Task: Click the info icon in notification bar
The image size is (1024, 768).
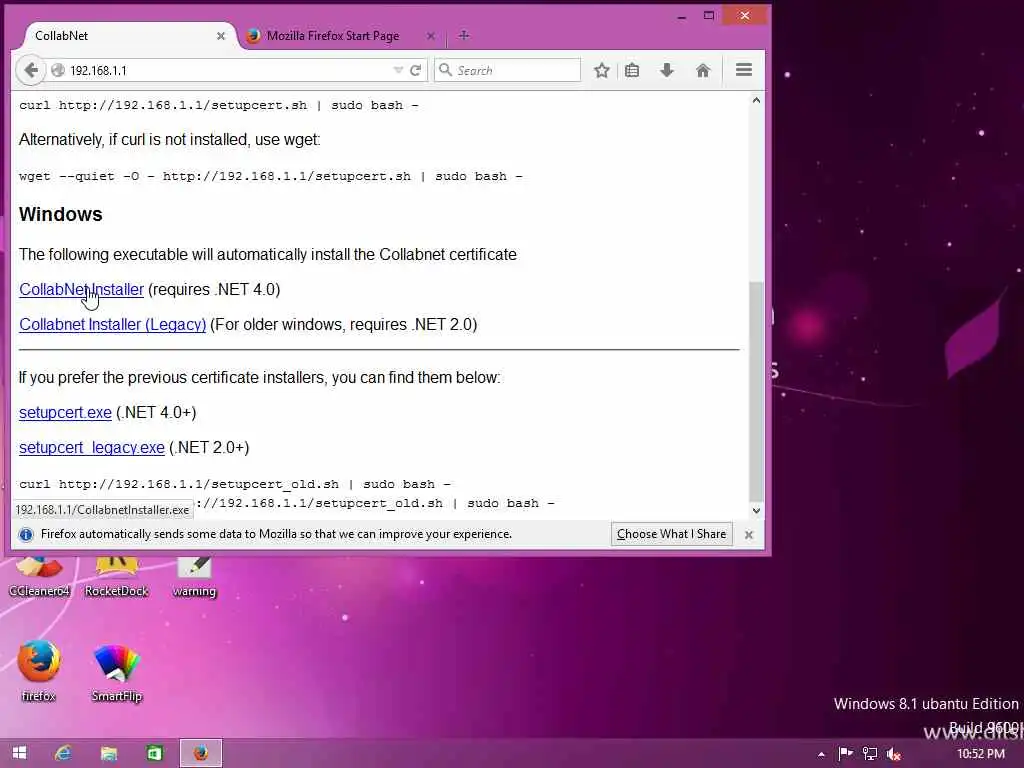Action: [26, 534]
